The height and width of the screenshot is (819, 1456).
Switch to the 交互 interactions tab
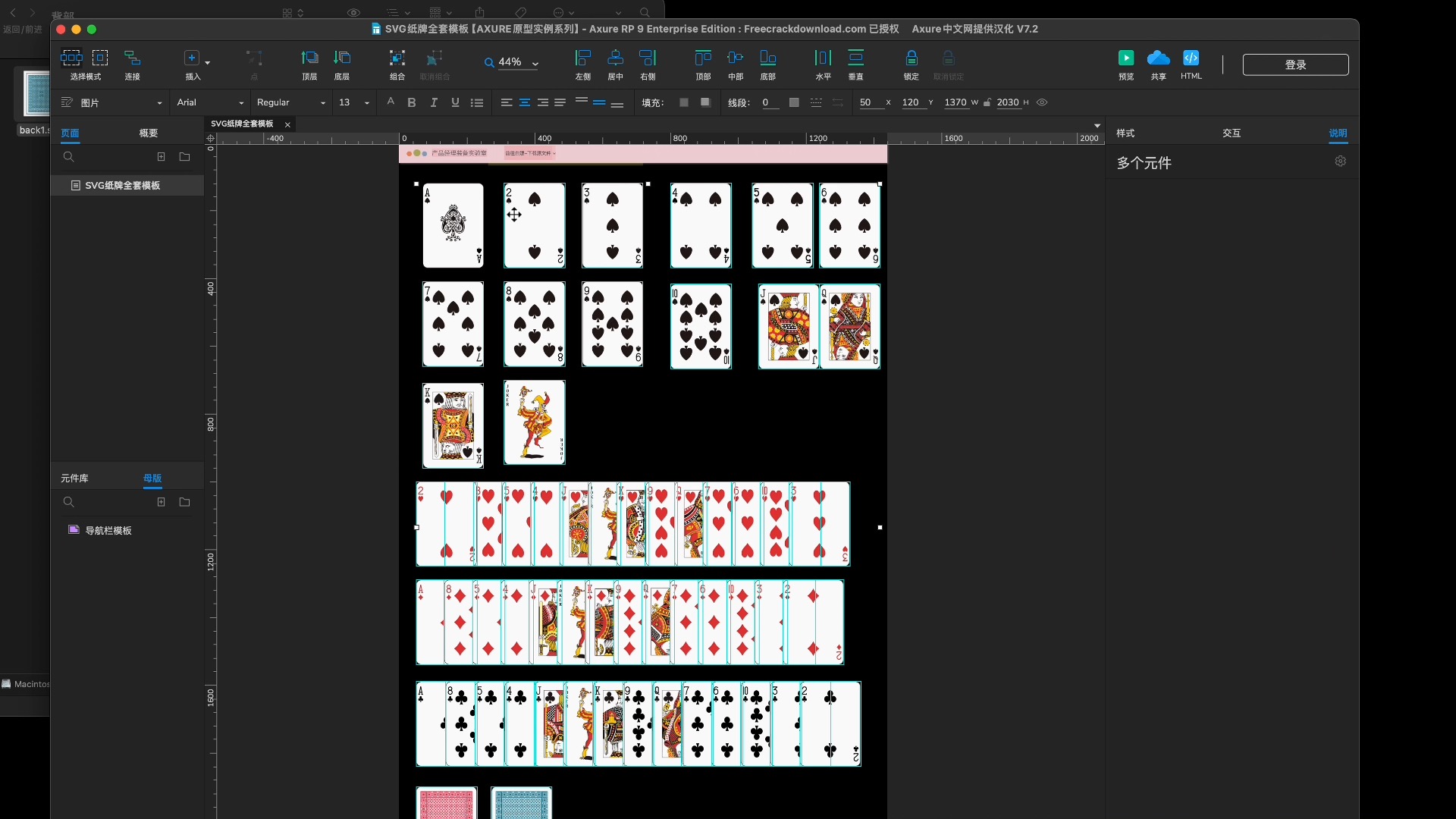1231,133
